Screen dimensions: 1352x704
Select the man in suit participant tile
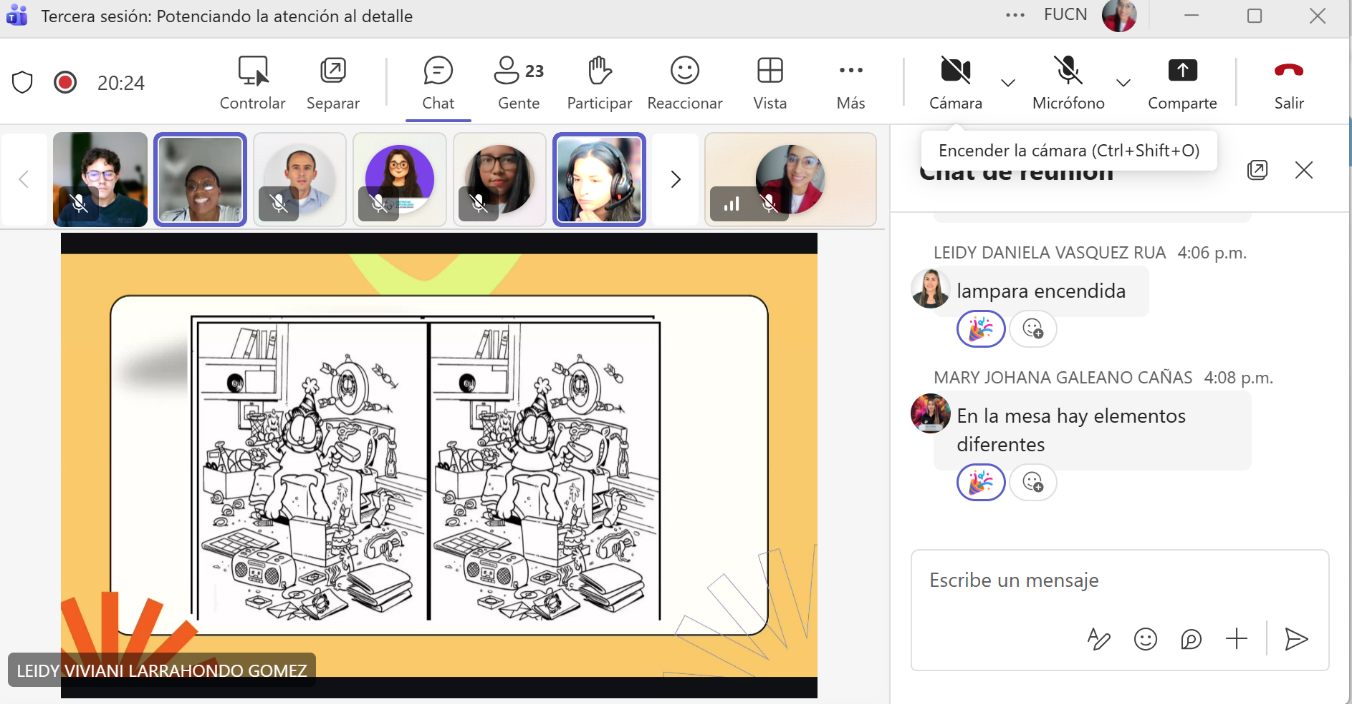300,180
